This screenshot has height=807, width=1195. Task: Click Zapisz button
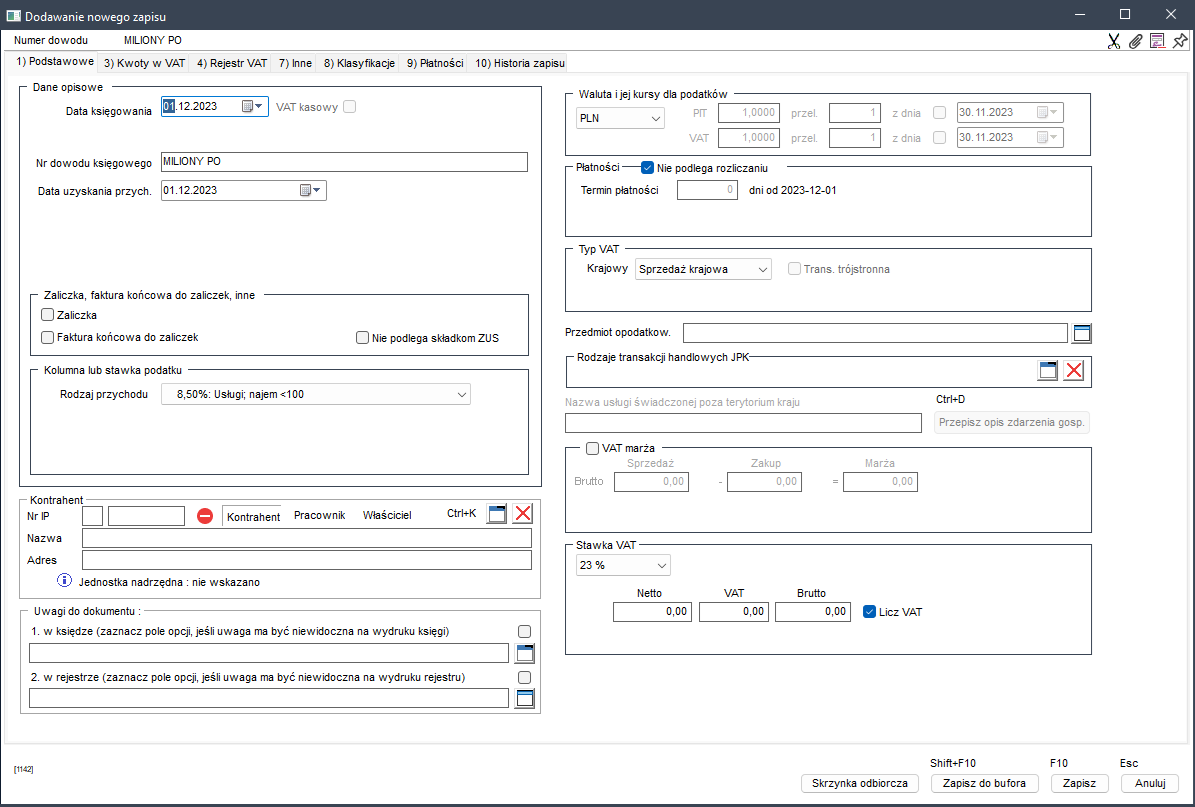pyautogui.click(x=1079, y=783)
